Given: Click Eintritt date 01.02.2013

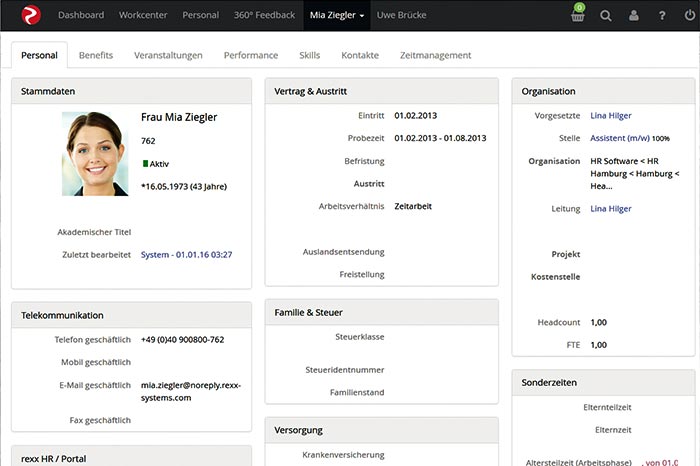Looking at the screenshot, I should pyautogui.click(x=416, y=116).
